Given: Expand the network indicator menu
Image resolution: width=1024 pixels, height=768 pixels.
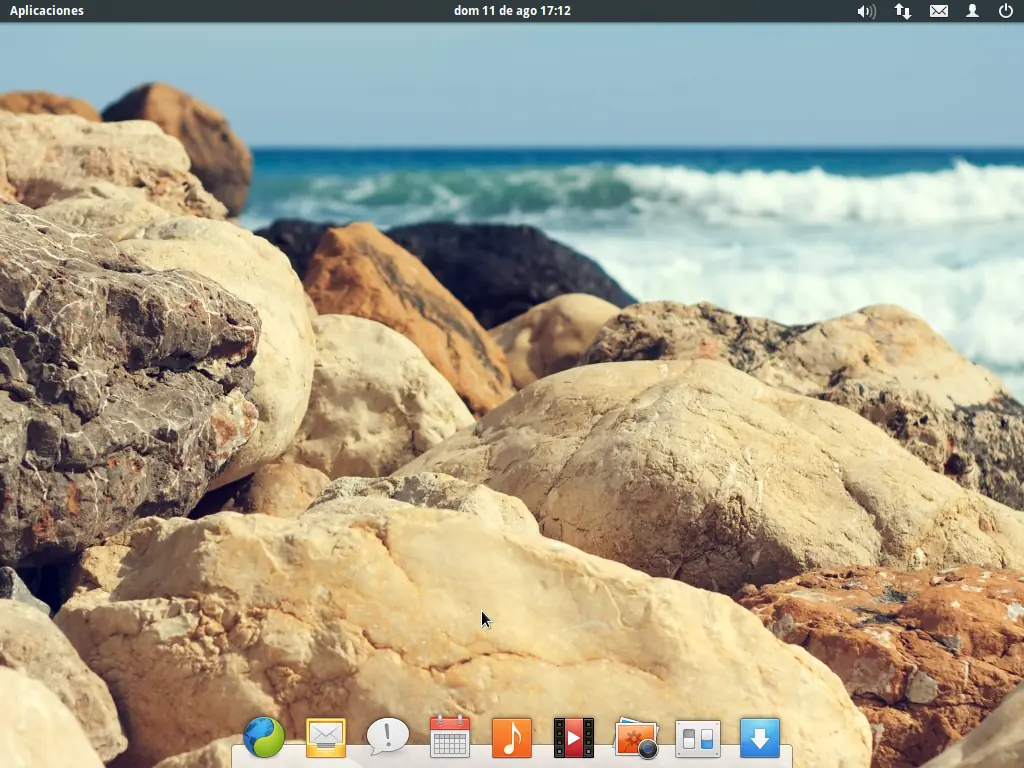Looking at the screenshot, I should 902,11.
